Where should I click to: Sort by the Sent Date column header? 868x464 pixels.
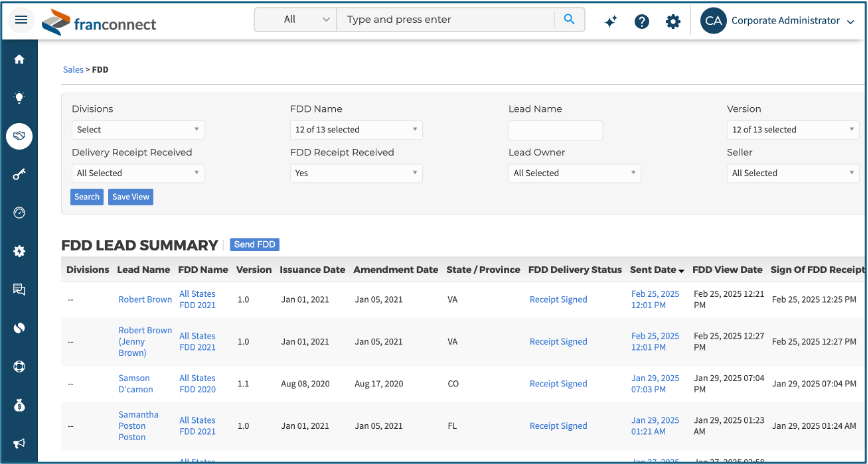click(657, 270)
